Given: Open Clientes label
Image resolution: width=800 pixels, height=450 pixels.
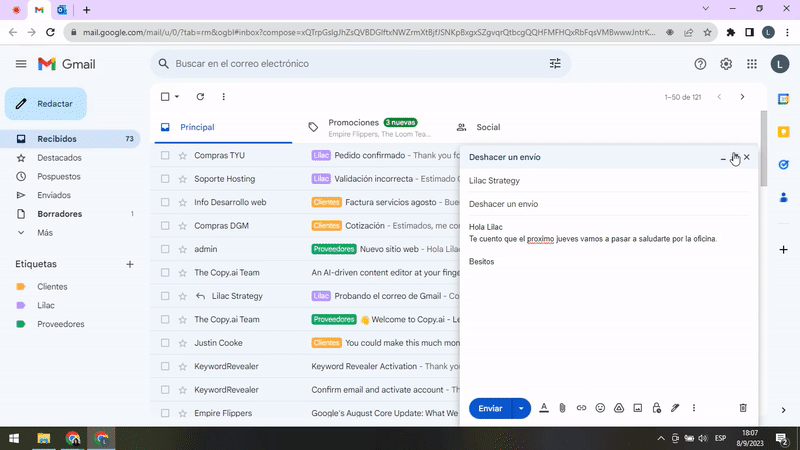Looking at the screenshot, I should [x=52, y=287].
